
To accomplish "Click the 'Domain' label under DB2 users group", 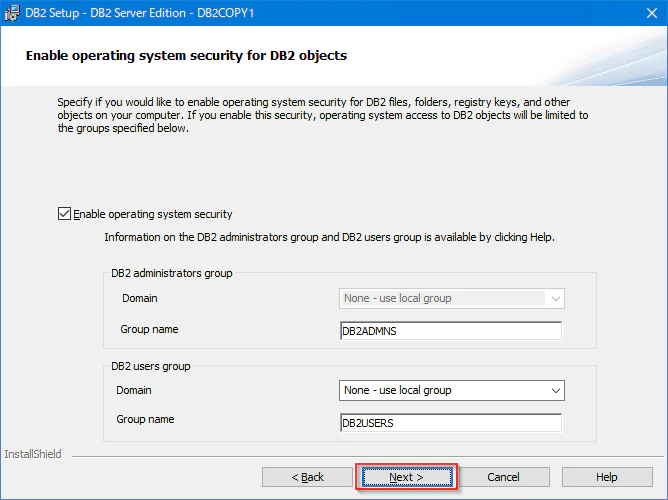I will click(134, 391).
